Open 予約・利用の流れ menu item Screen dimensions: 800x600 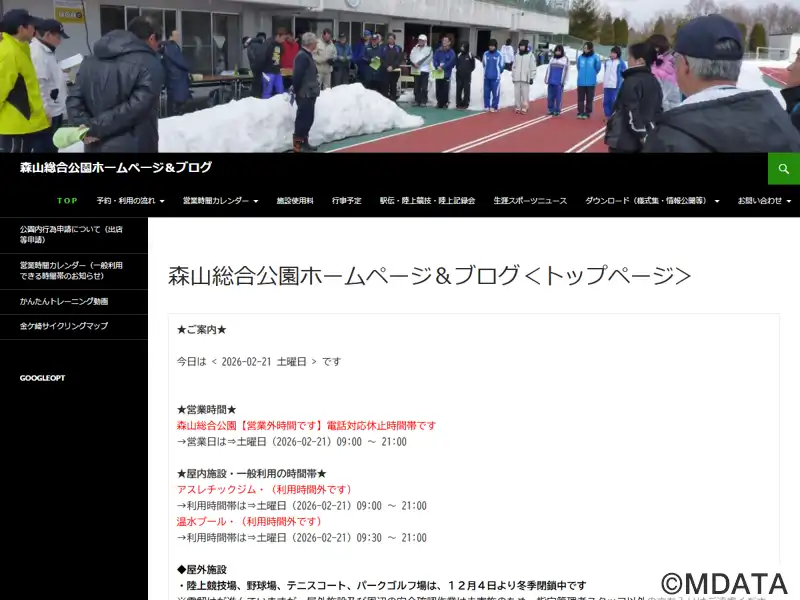click(126, 201)
